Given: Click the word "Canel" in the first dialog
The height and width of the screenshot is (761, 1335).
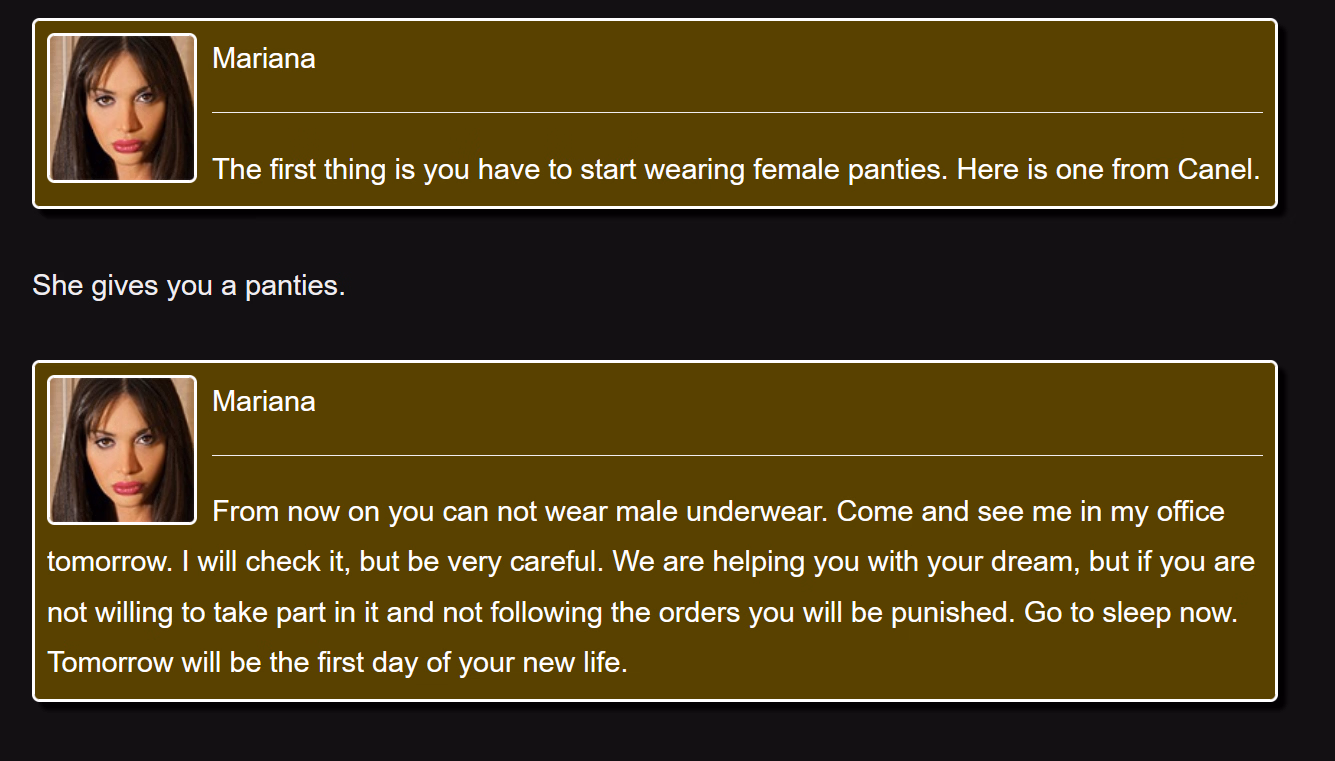Looking at the screenshot, I should pyautogui.click(x=1215, y=169).
